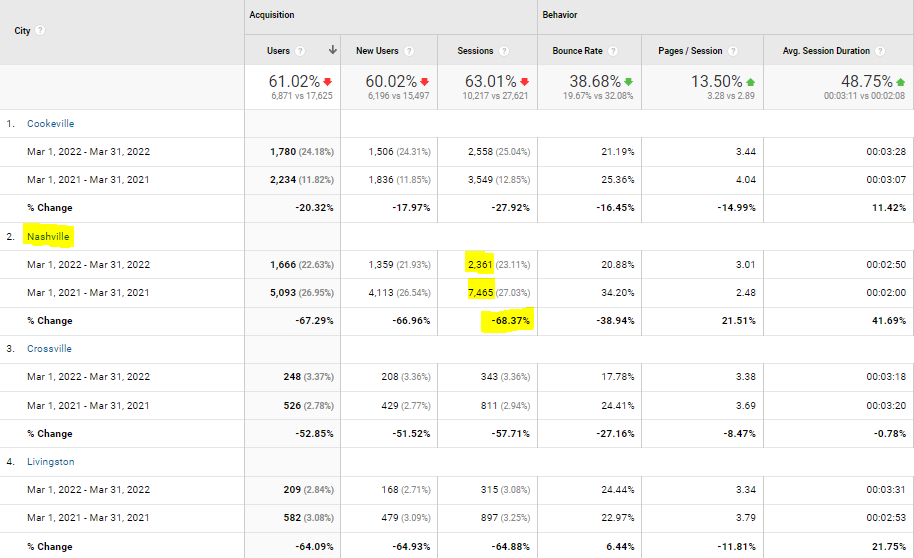Click Crossville new users value 429
The image size is (914, 558).
click(390, 406)
